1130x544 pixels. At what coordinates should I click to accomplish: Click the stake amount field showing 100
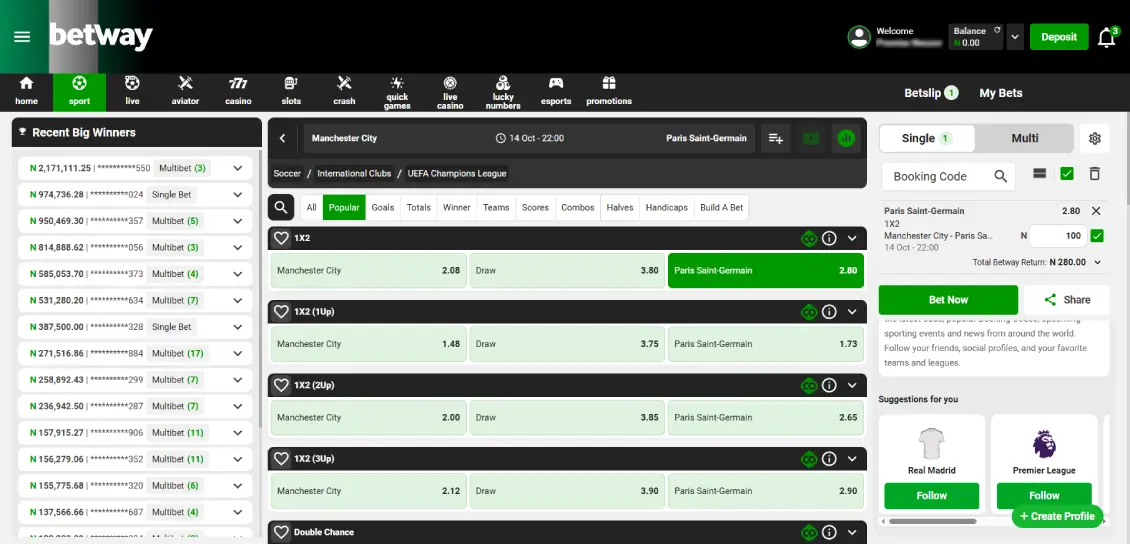[1057, 236]
